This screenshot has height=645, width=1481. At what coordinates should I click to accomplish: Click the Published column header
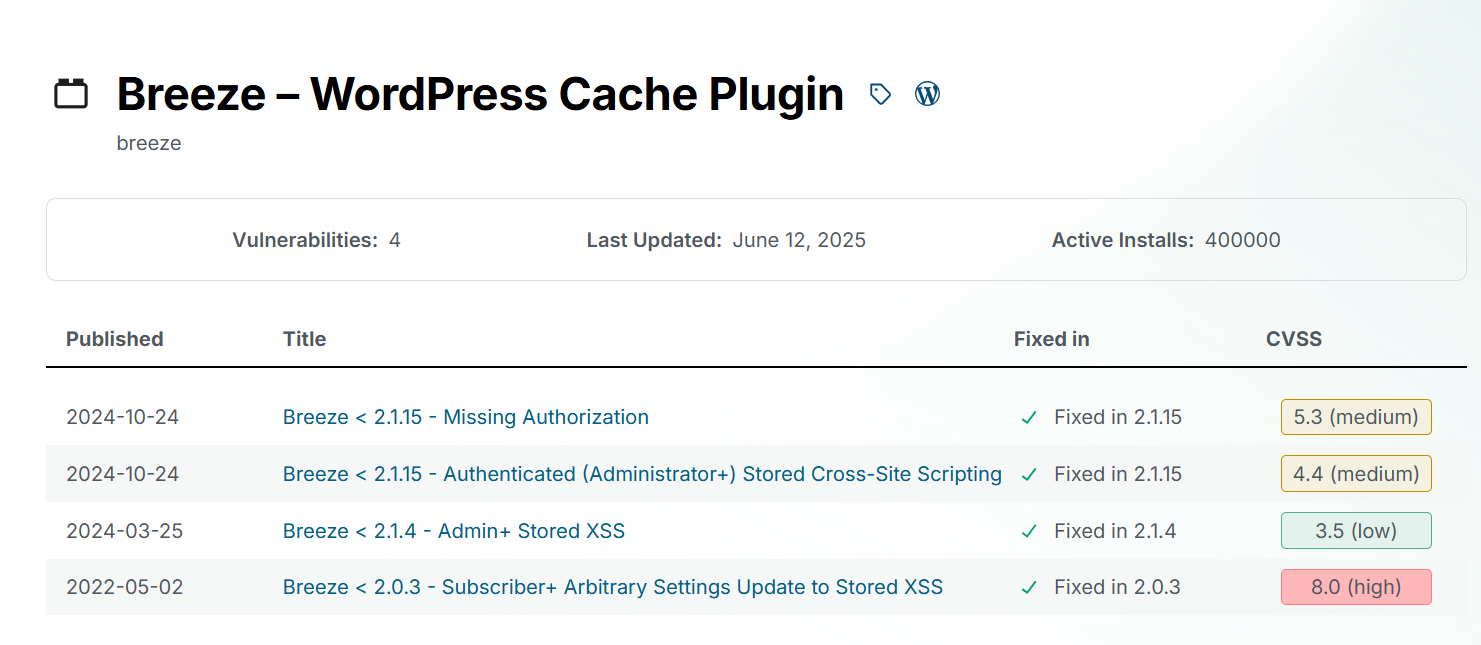pos(115,339)
